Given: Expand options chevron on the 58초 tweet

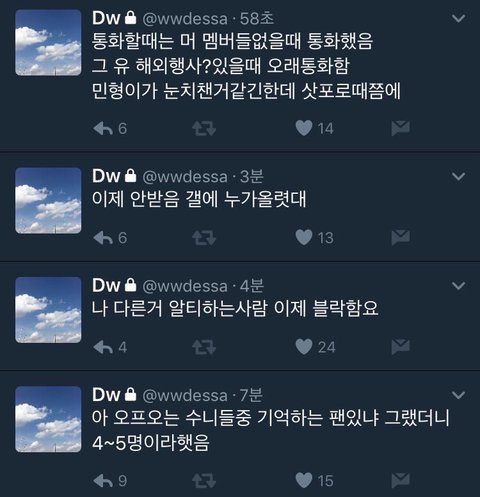Looking at the screenshot, I should (459, 18).
